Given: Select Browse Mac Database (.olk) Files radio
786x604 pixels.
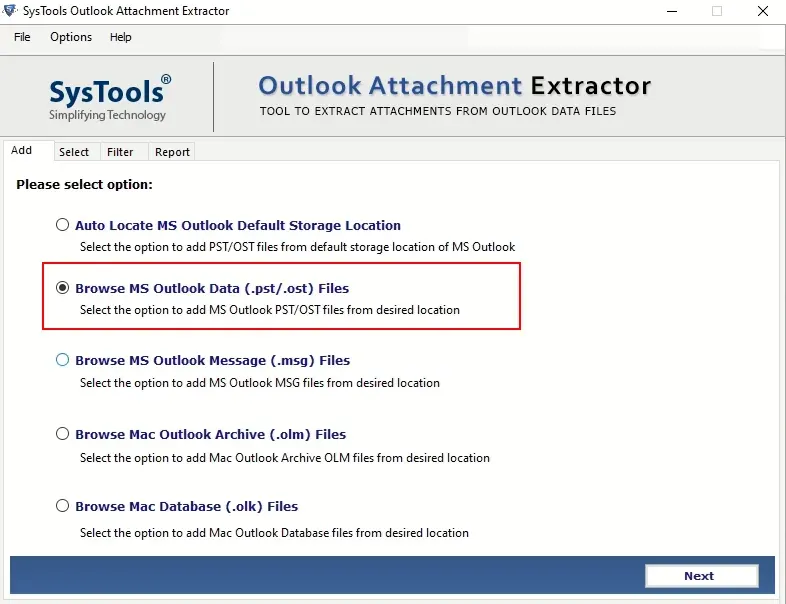Looking at the screenshot, I should (62, 505).
